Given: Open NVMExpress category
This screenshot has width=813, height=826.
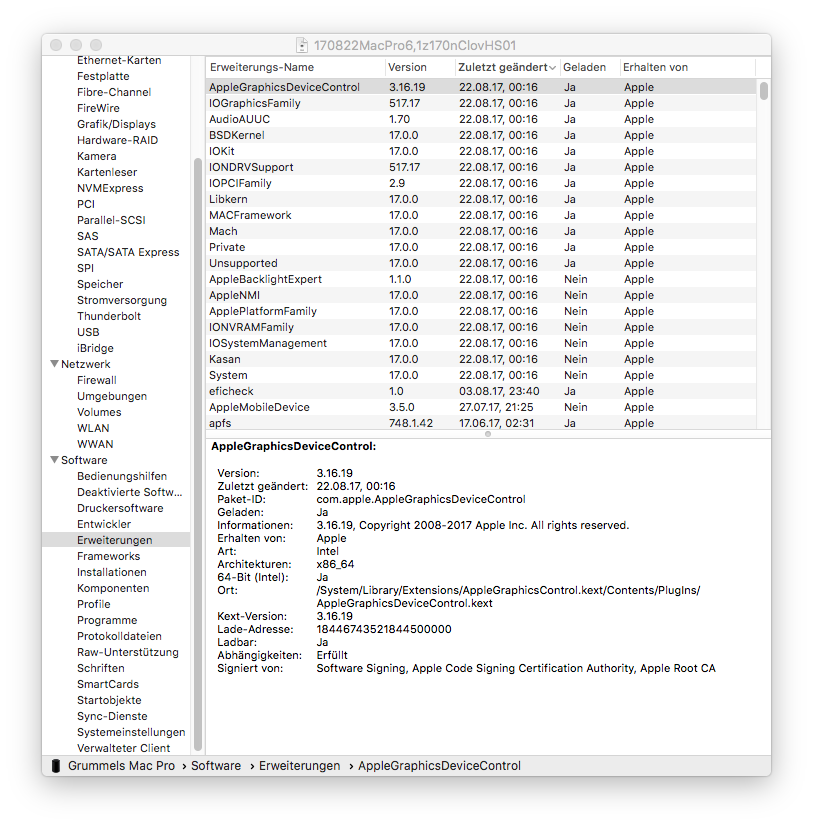Looking at the screenshot, I should (x=110, y=188).
